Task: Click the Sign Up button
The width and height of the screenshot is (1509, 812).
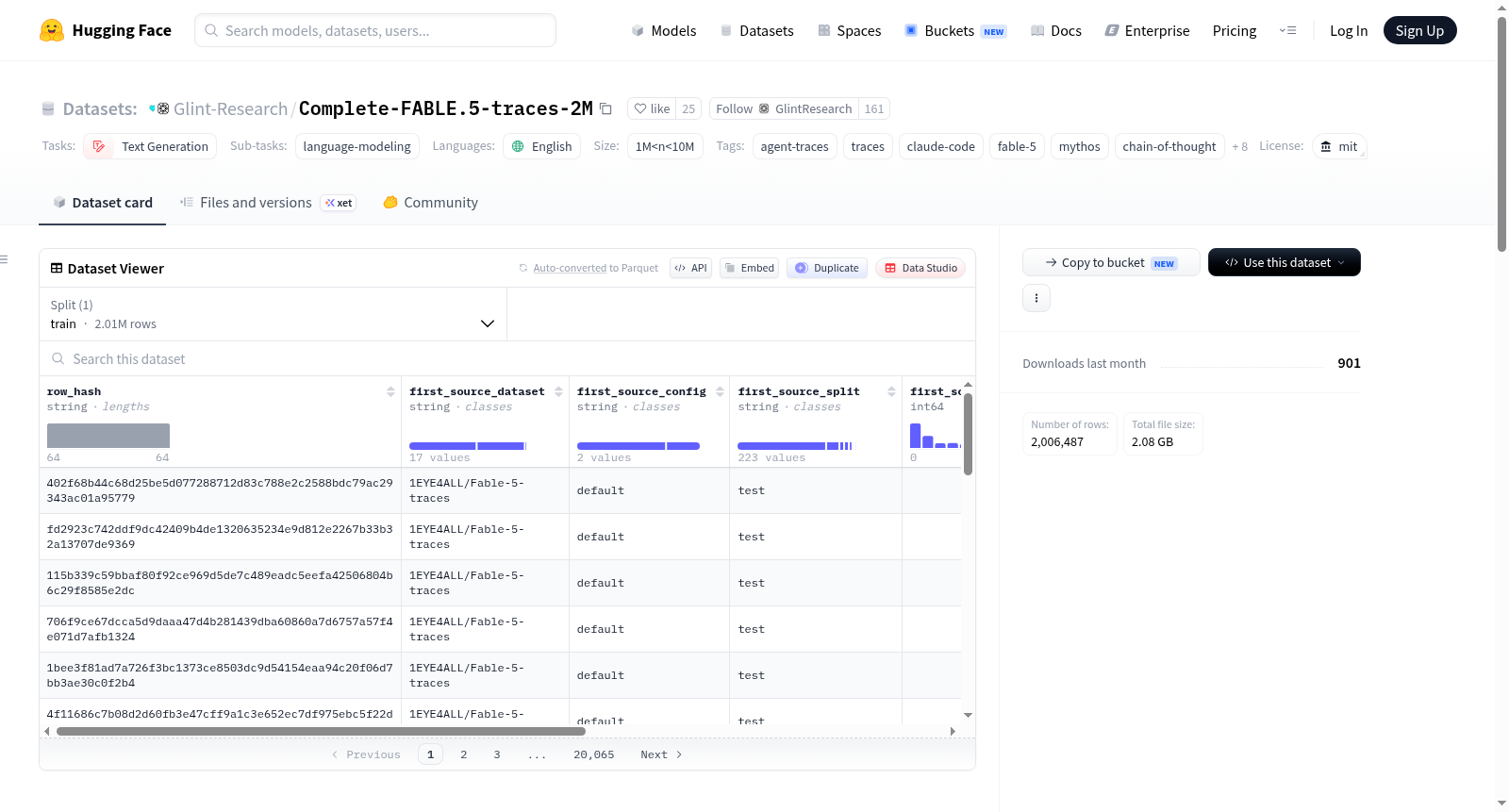Action: [1419, 30]
